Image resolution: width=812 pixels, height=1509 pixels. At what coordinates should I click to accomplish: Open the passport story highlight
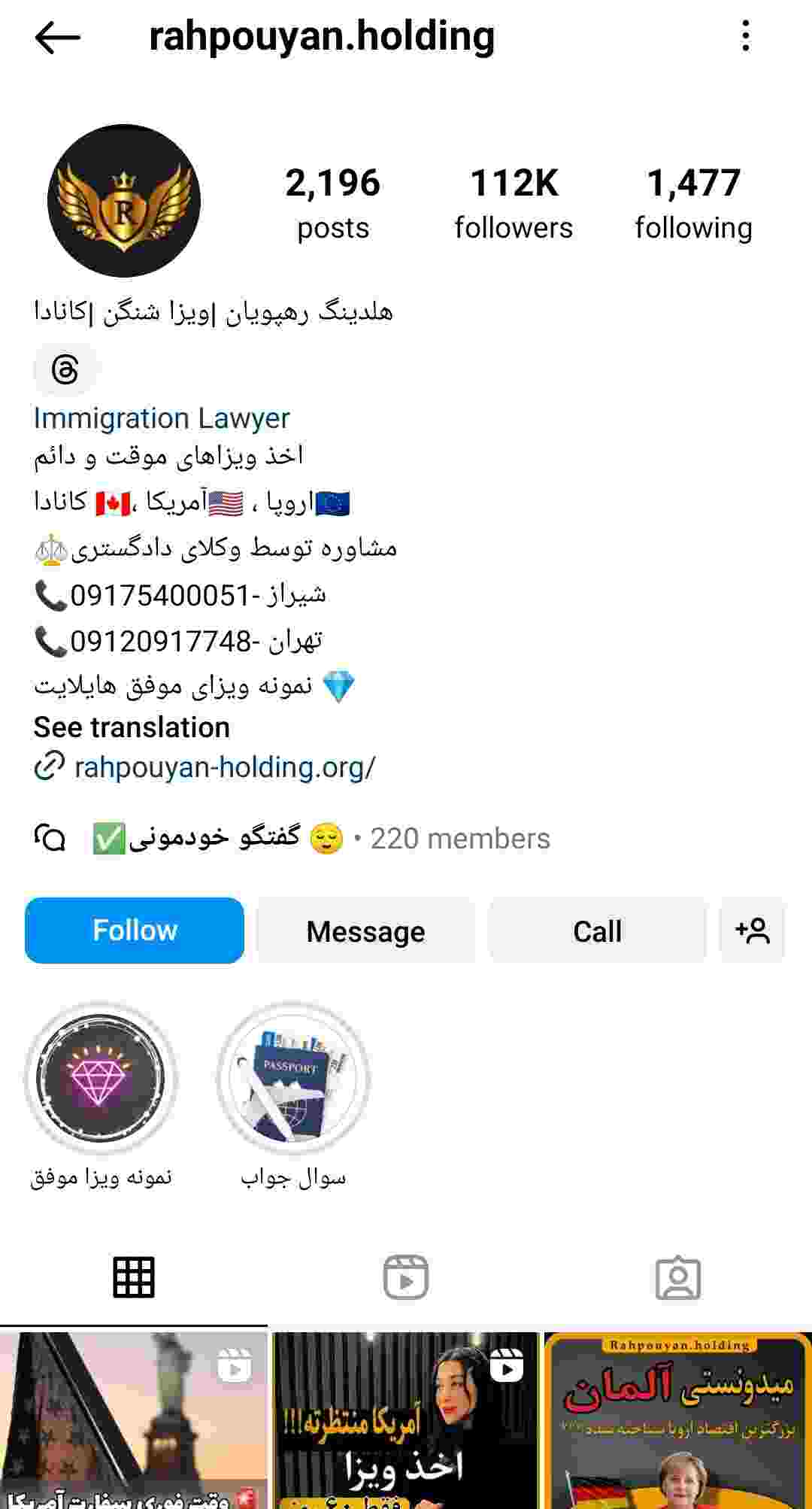(x=293, y=1078)
